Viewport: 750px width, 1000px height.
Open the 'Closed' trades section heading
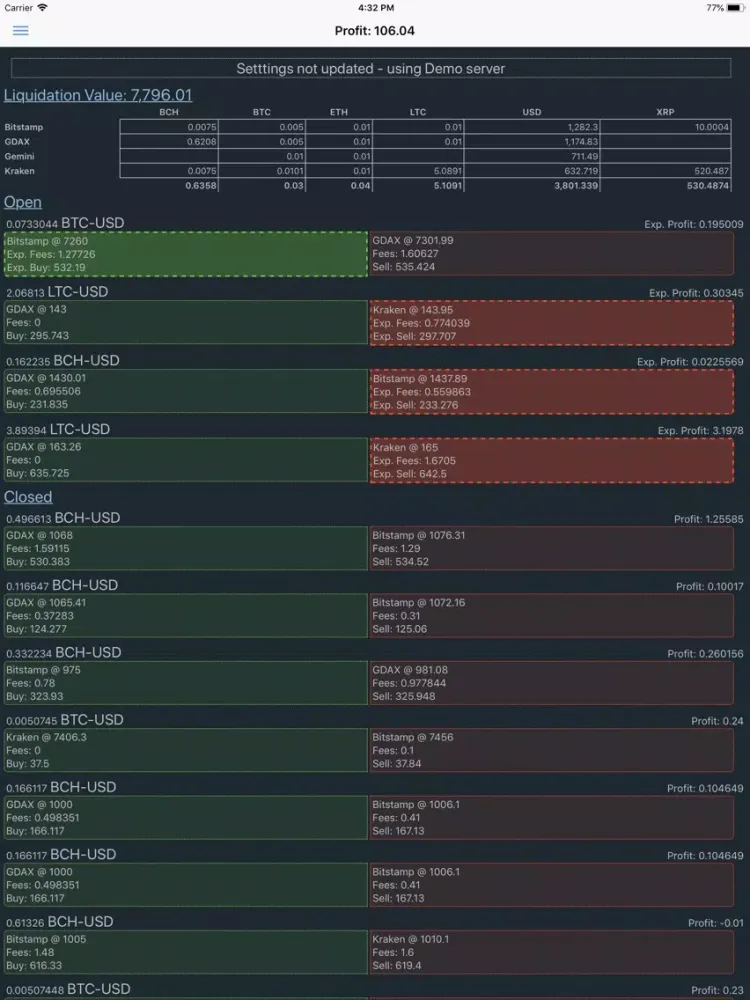point(28,496)
